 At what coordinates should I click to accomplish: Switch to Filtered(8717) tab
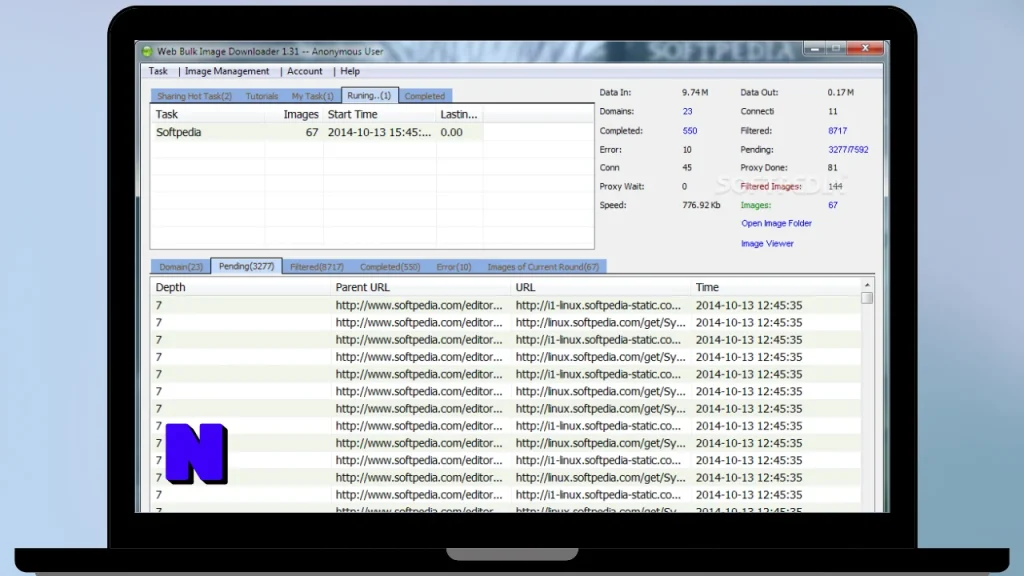[317, 267]
